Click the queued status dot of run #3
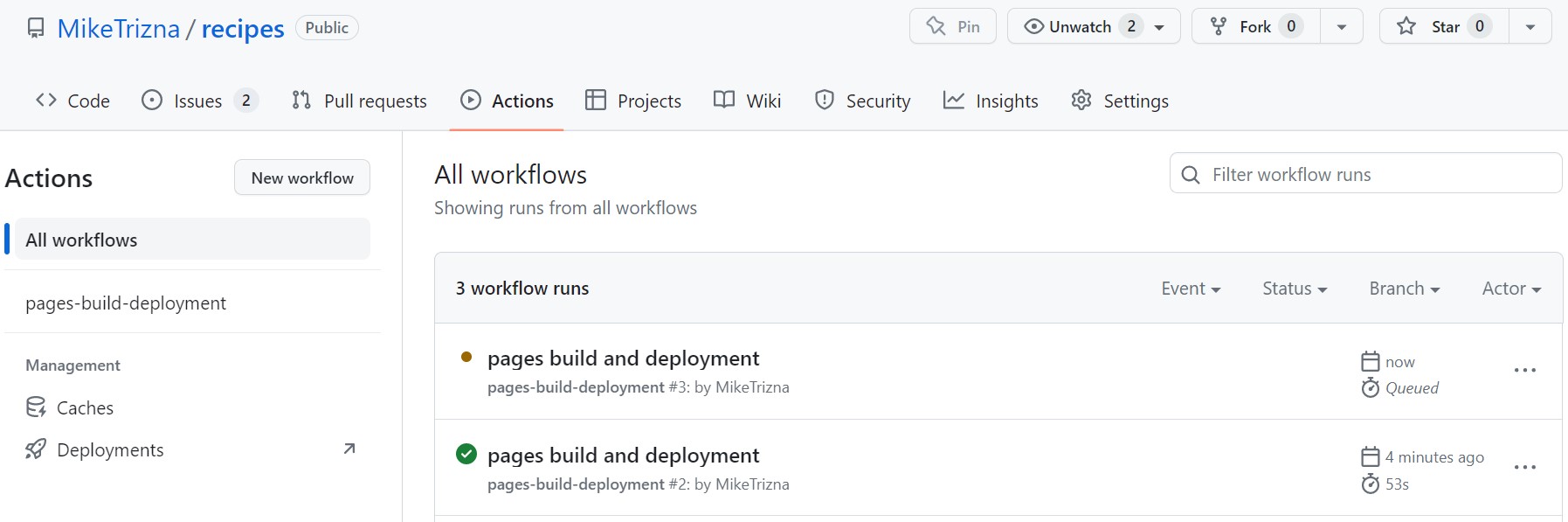Viewport: 1568px width, 522px height. [466, 357]
